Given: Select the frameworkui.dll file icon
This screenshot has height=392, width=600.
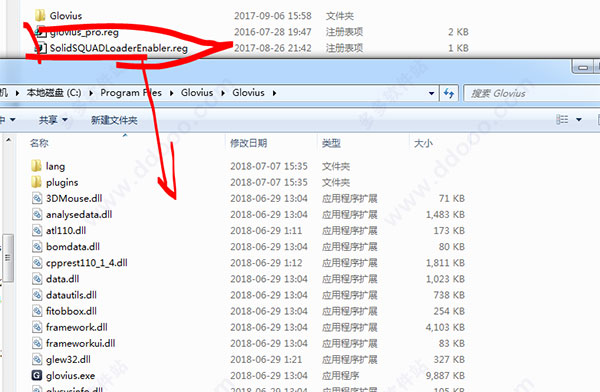Looking at the screenshot, I should pyautogui.click(x=37, y=343).
